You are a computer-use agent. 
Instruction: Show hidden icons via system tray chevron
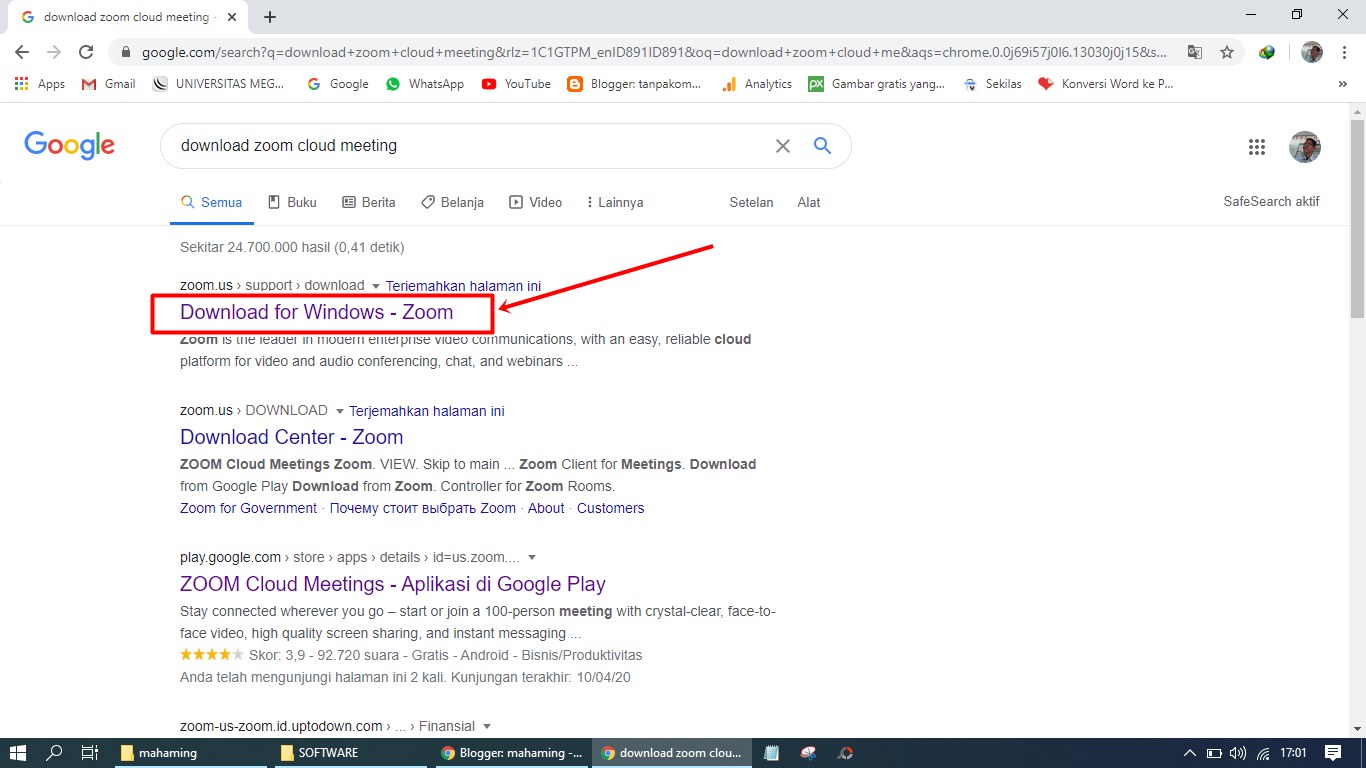click(x=1189, y=752)
